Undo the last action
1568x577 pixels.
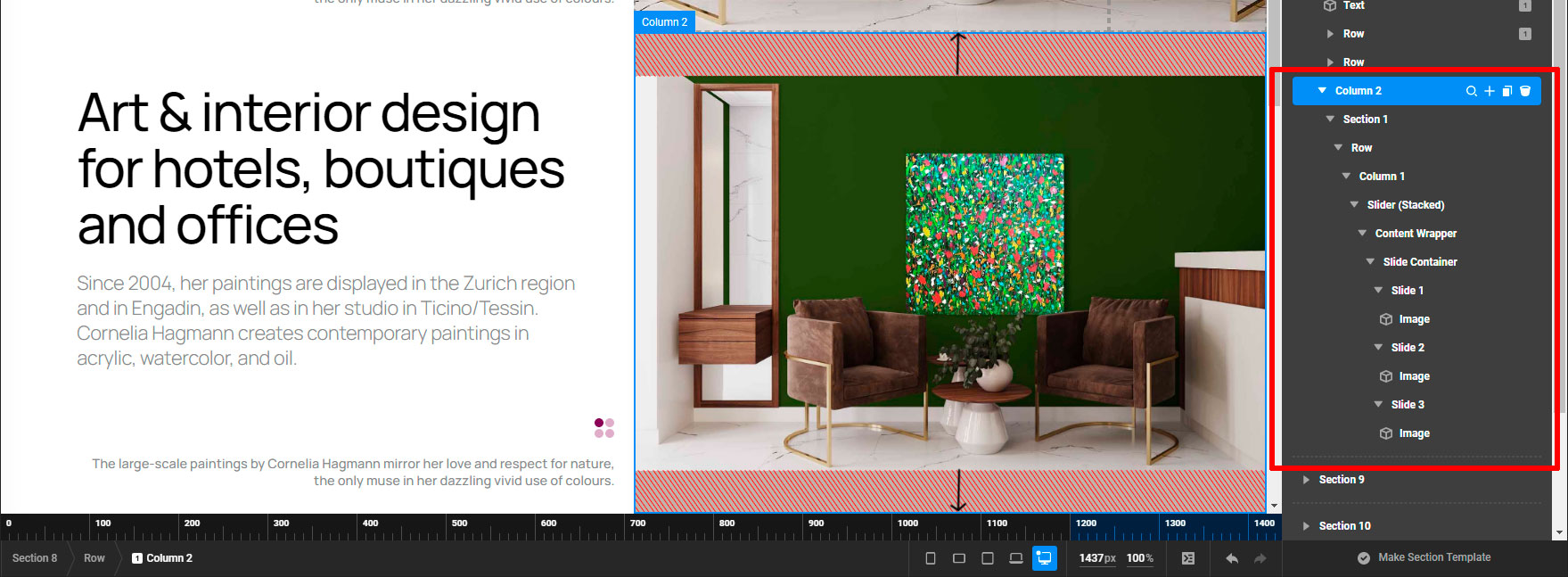pos(1232,558)
